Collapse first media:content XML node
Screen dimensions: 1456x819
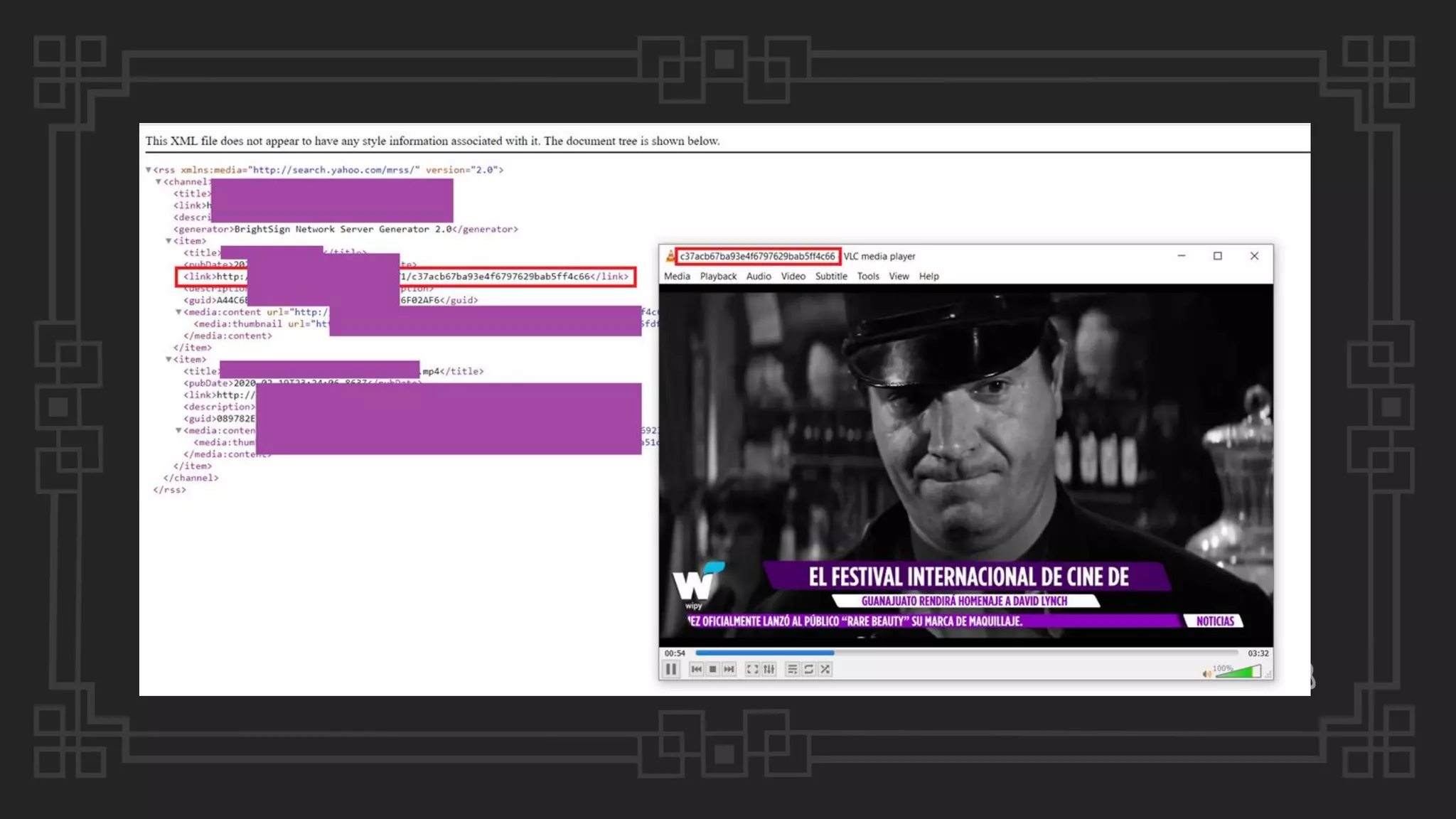(x=178, y=312)
